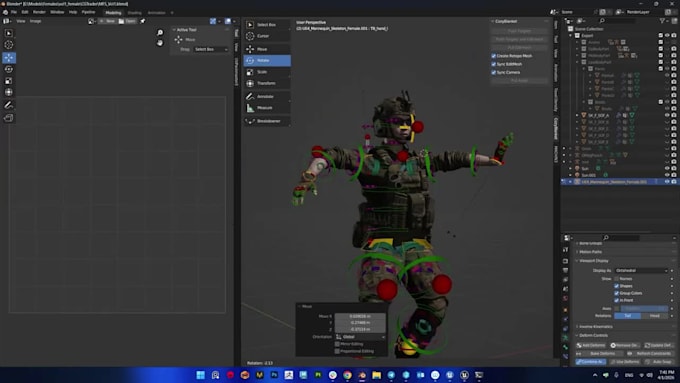
Task: Select the Scale tool in image editor toolbar
Action: click(x=9, y=81)
